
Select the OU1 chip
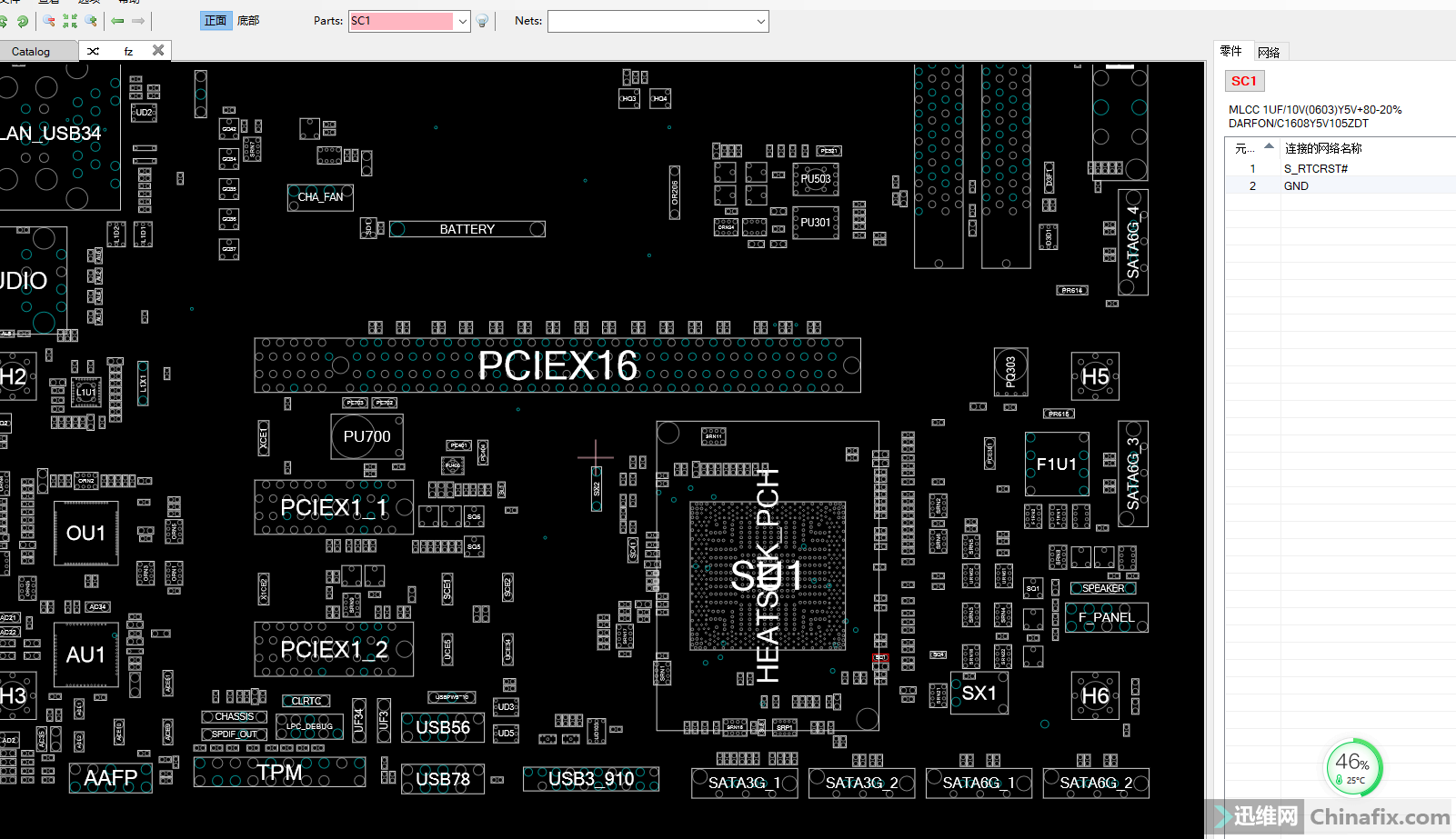pos(85,534)
